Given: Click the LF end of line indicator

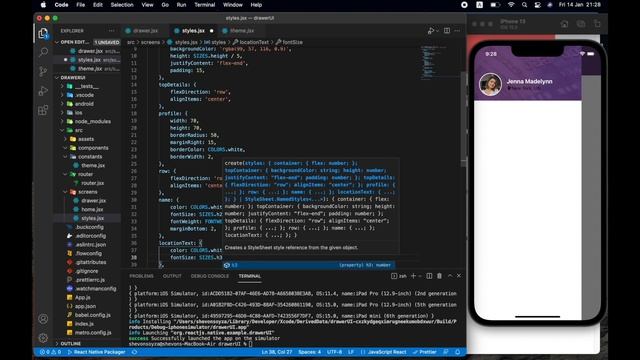Looking at the screenshot, I should (x=351, y=352).
